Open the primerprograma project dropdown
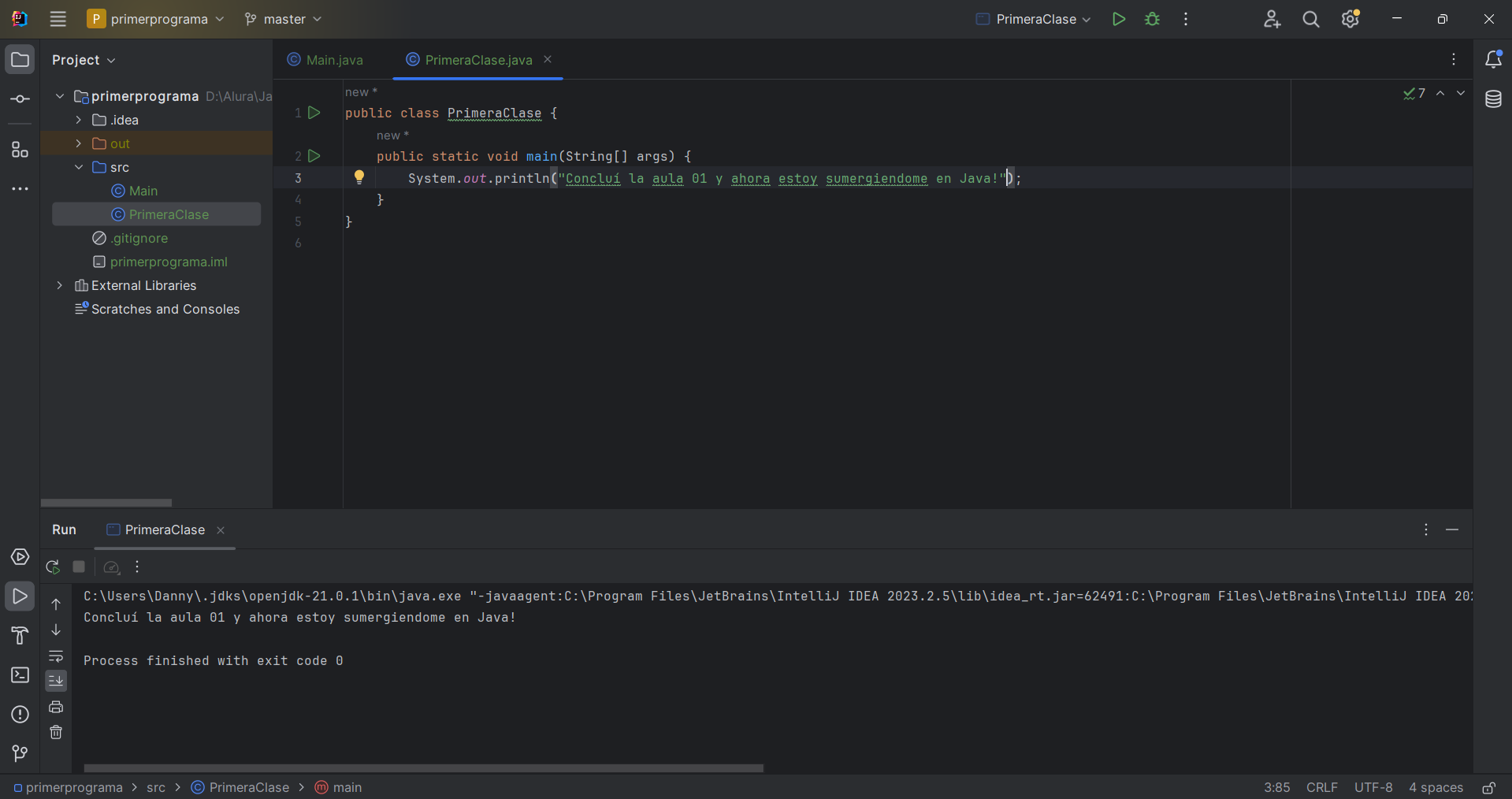The width and height of the screenshot is (1512, 799). point(155,19)
